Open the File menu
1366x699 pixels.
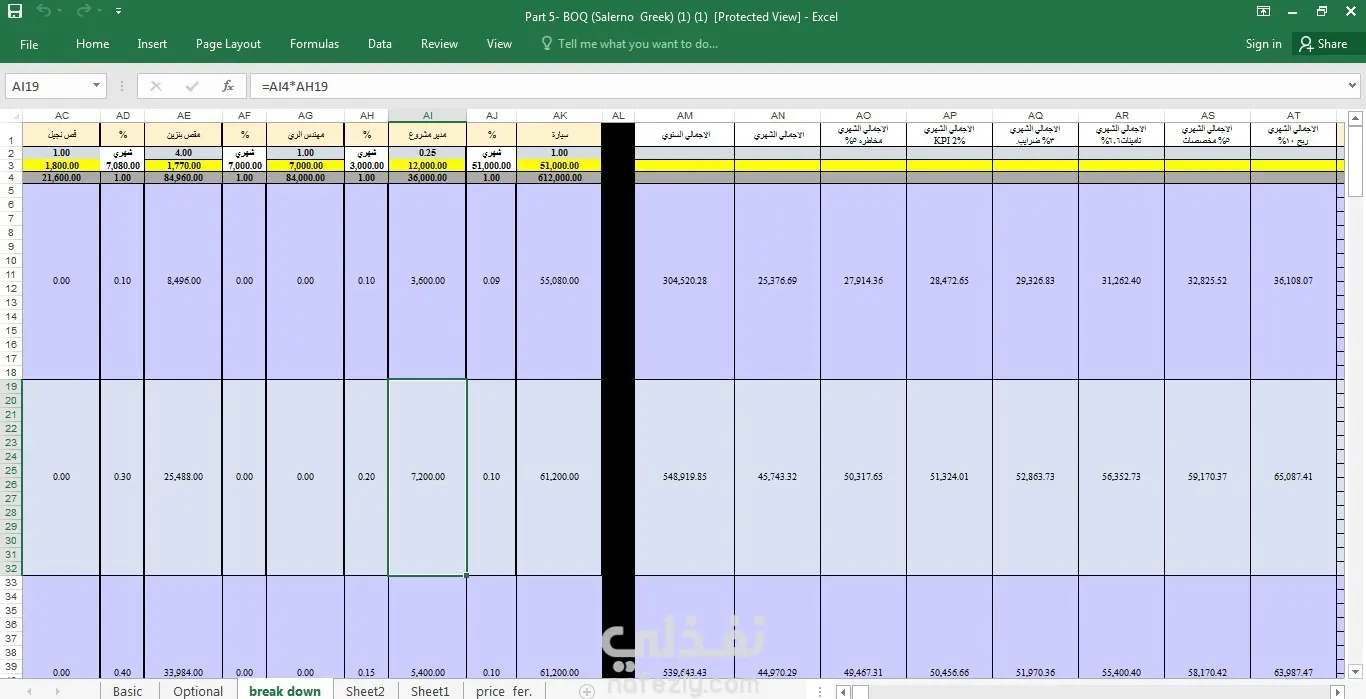(29, 44)
